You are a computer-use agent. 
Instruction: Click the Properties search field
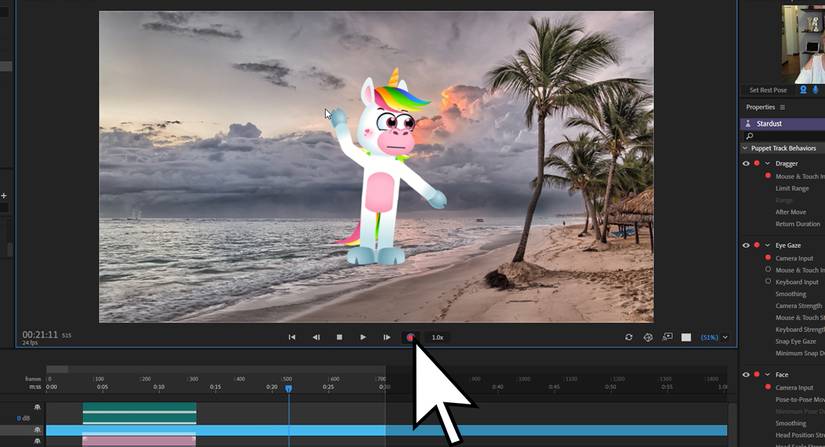point(782,136)
